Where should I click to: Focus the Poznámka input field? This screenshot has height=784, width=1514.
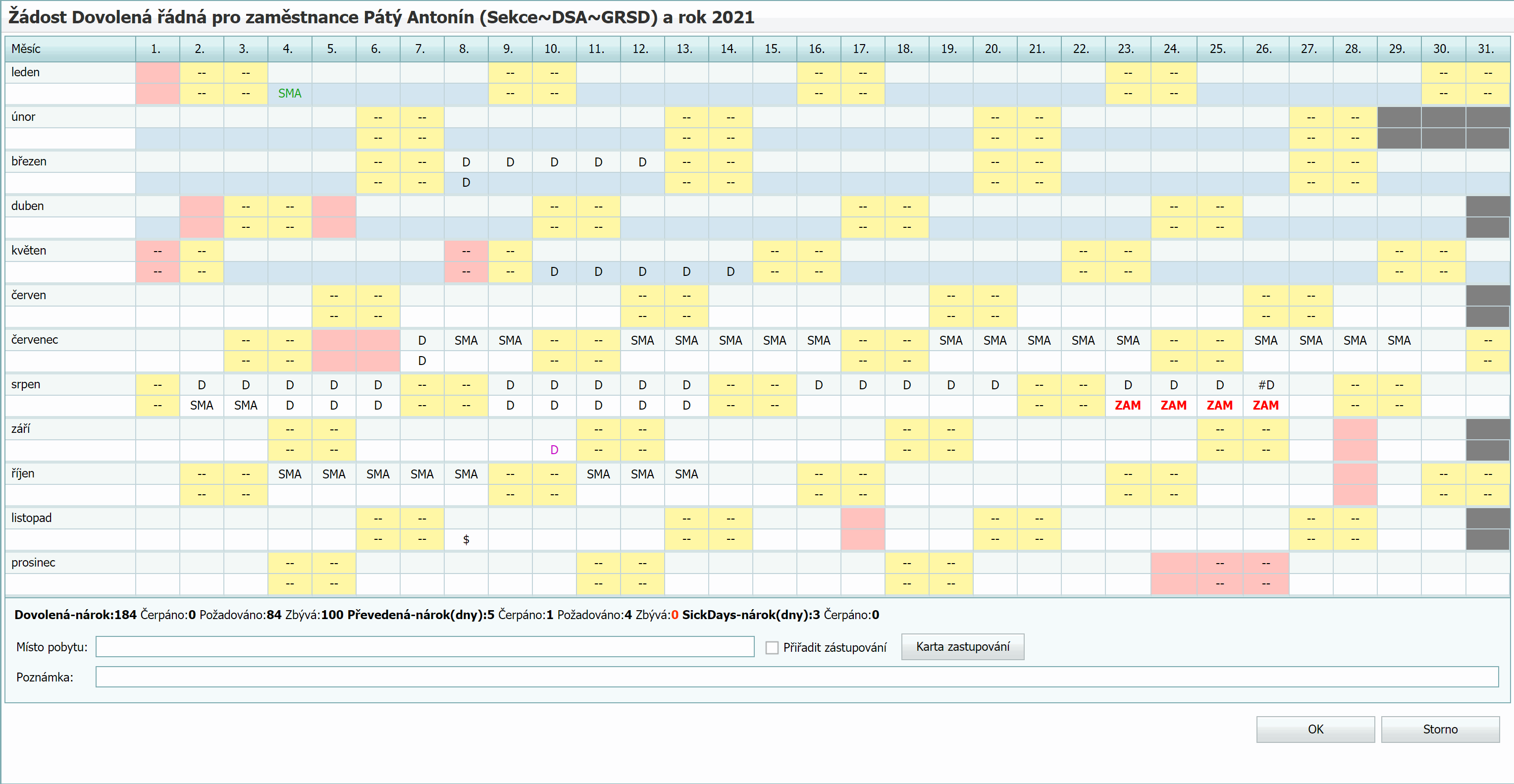[797, 677]
